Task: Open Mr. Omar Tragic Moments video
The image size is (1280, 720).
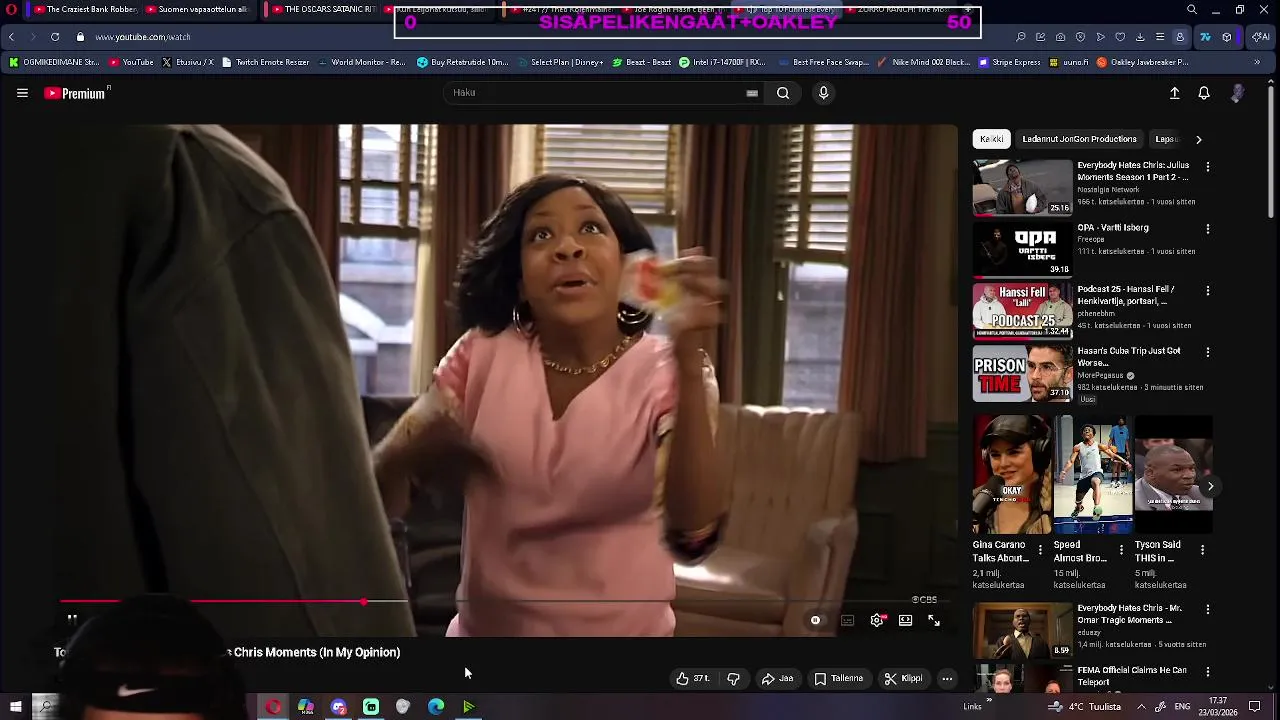Action: tap(1022, 630)
